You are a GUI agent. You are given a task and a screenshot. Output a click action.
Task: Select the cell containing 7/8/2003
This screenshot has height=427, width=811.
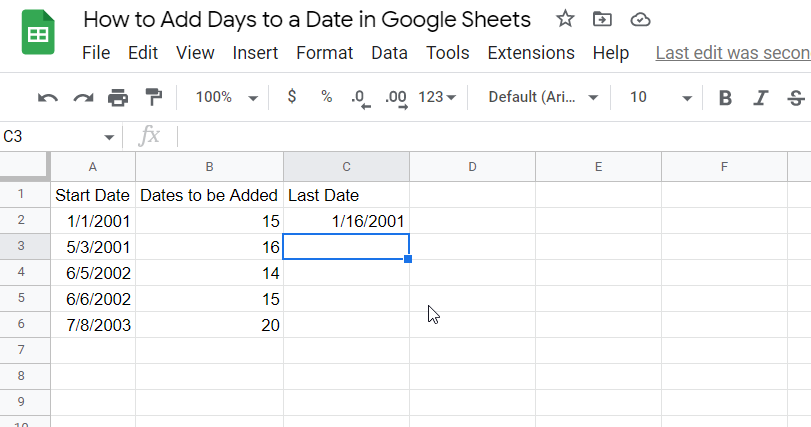(93, 325)
